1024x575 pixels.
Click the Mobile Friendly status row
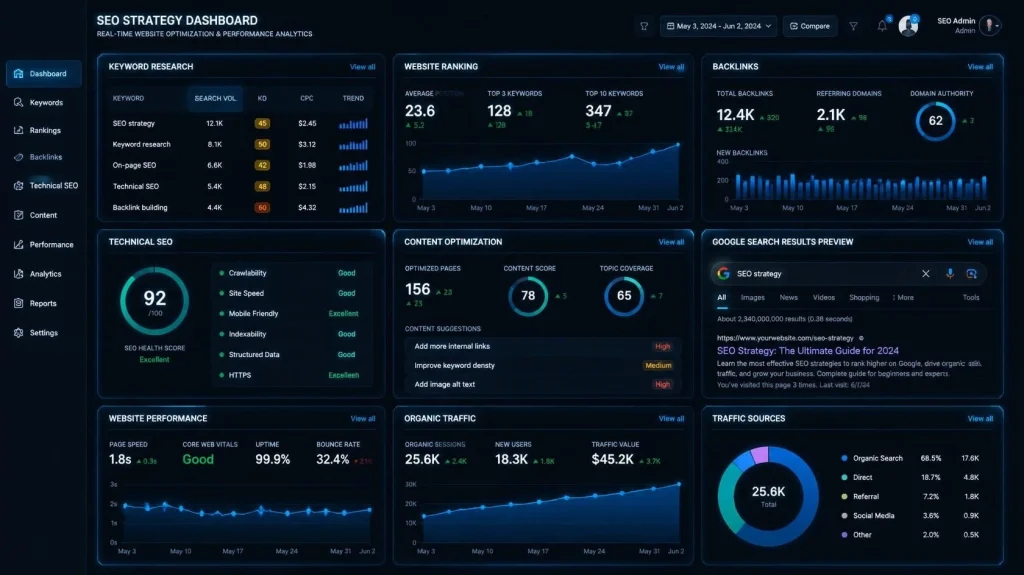[x=289, y=314]
